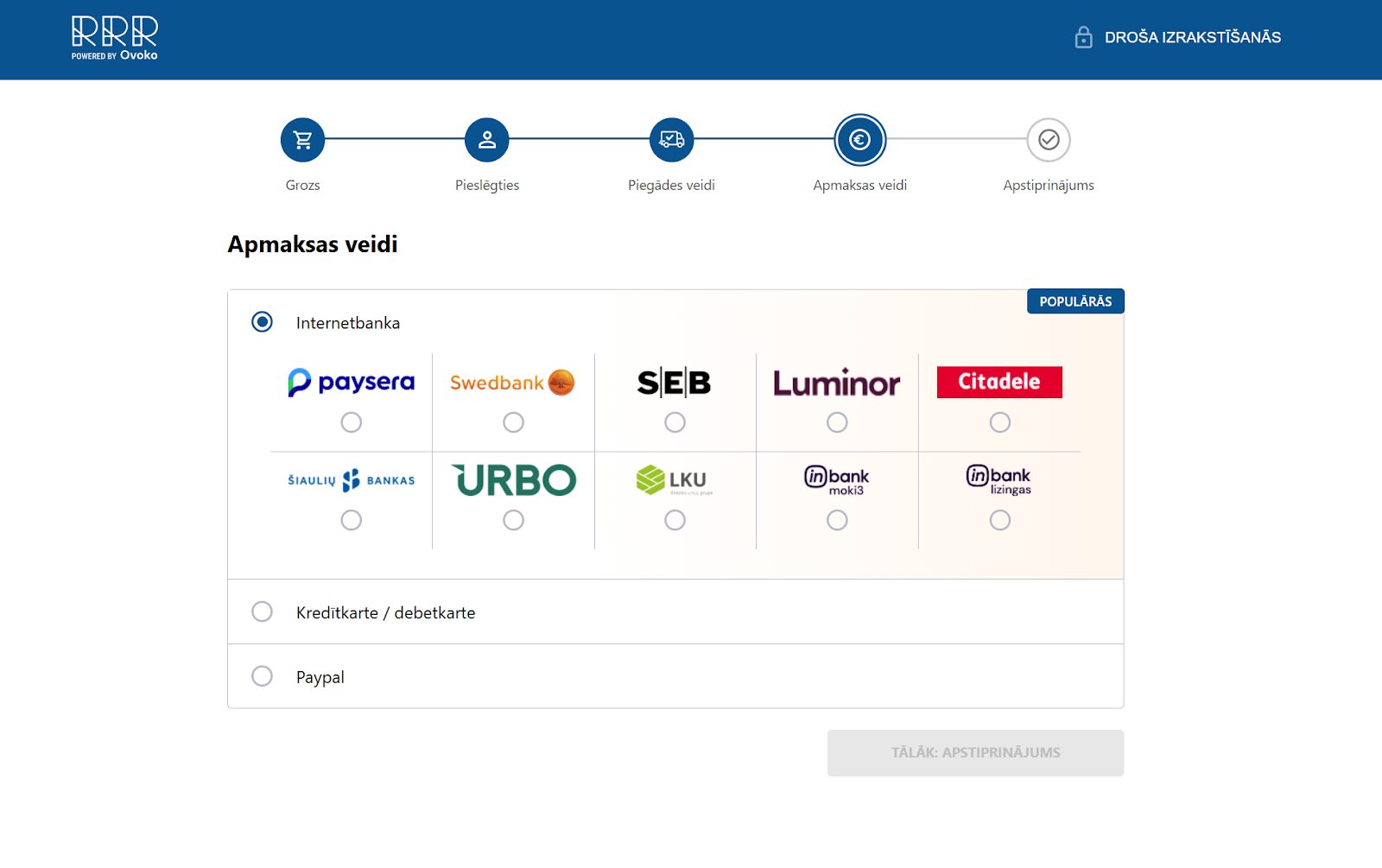Viewport: 1382px width, 868px height.
Task: Choose Šiaulių Bankas radio option
Action: click(351, 520)
